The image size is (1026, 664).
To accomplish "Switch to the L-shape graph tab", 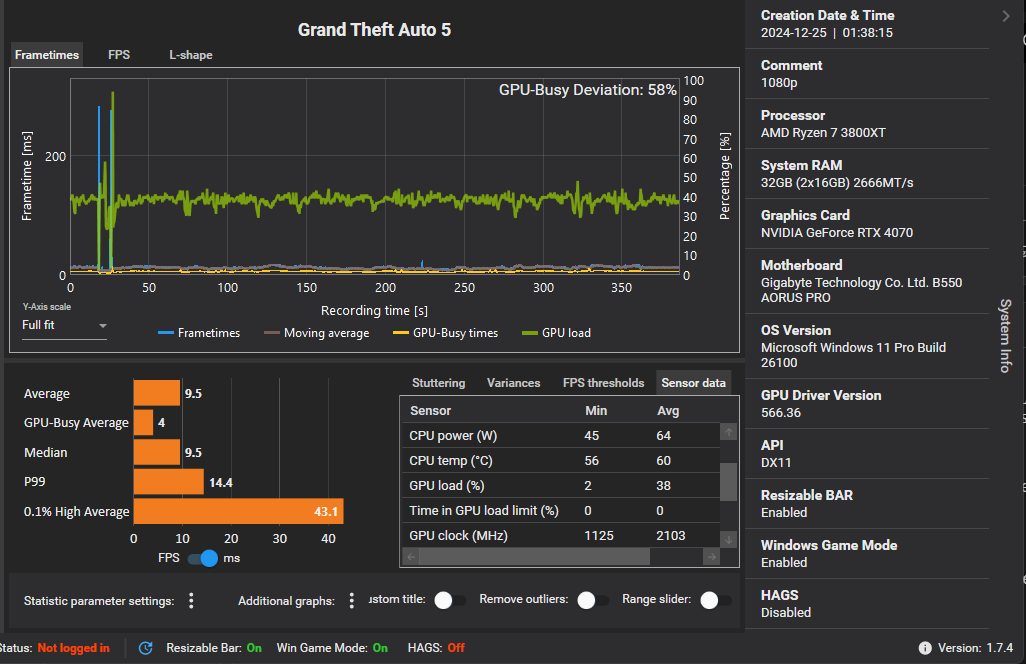I will (190, 55).
